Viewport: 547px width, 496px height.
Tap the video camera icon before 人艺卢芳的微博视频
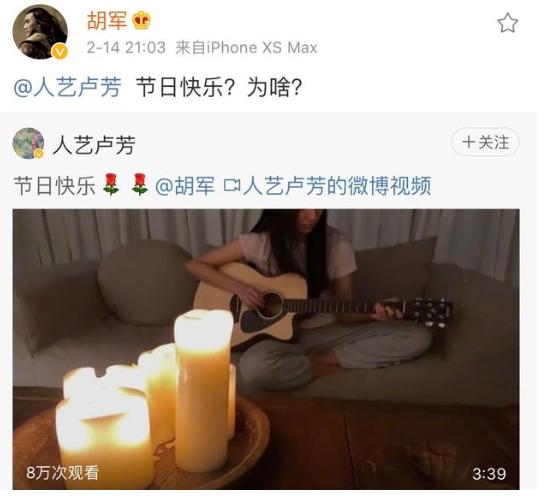coord(232,185)
